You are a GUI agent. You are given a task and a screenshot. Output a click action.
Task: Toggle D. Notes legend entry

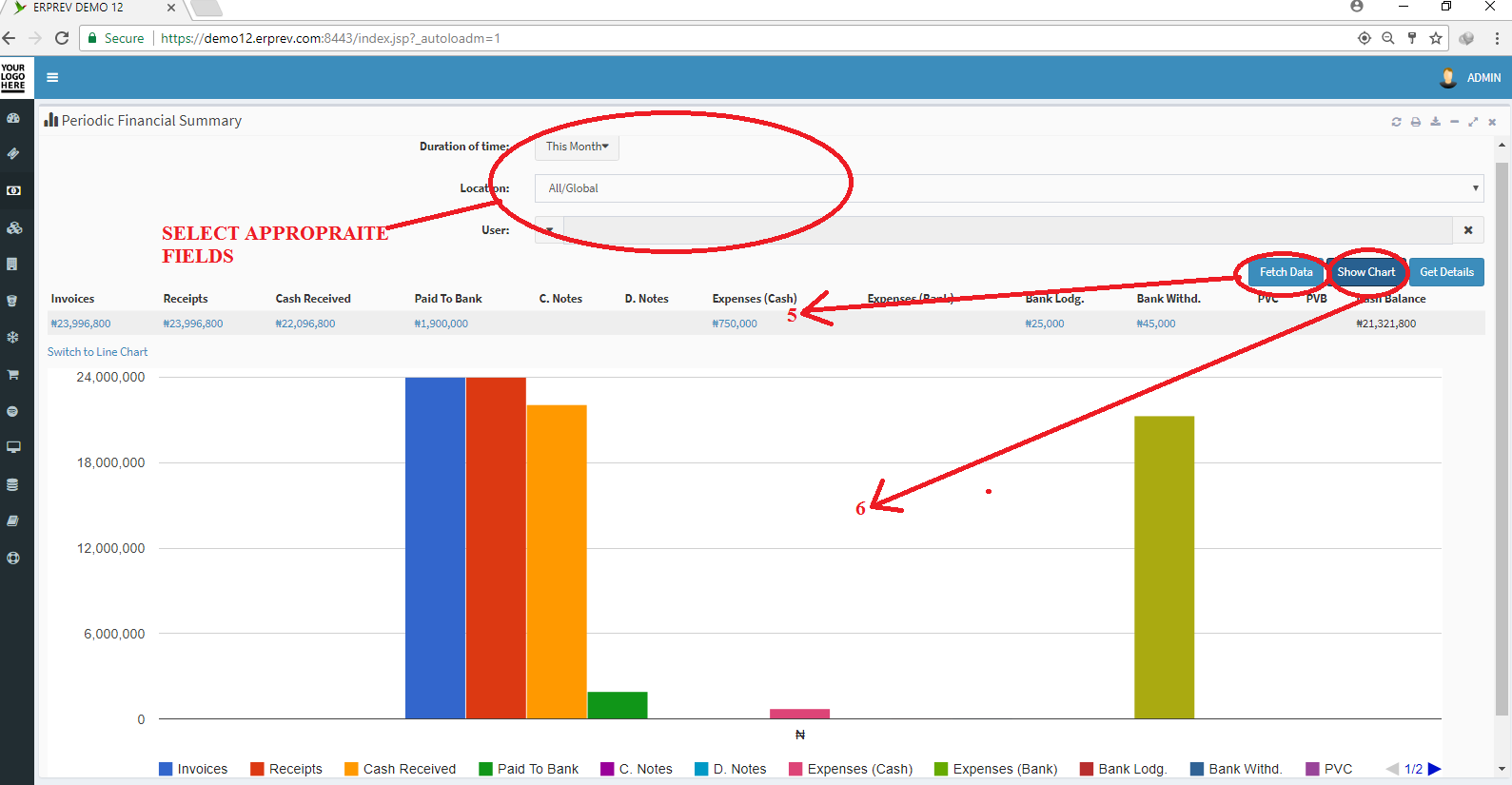(x=731, y=769)
